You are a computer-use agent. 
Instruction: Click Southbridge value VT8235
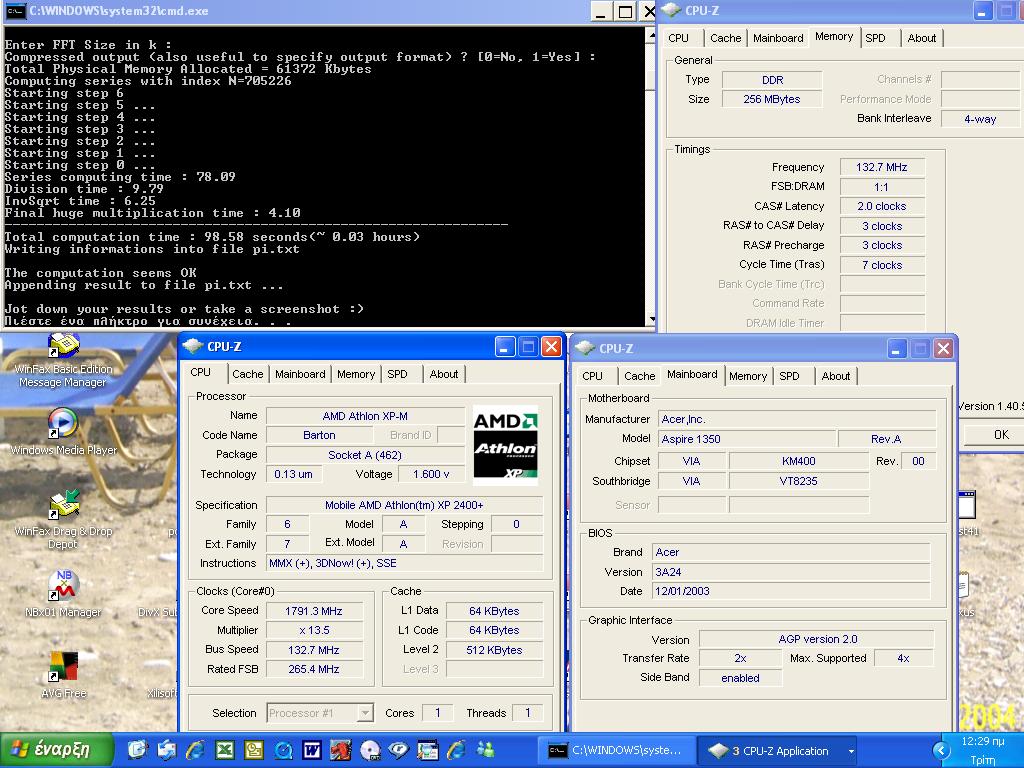799,481
